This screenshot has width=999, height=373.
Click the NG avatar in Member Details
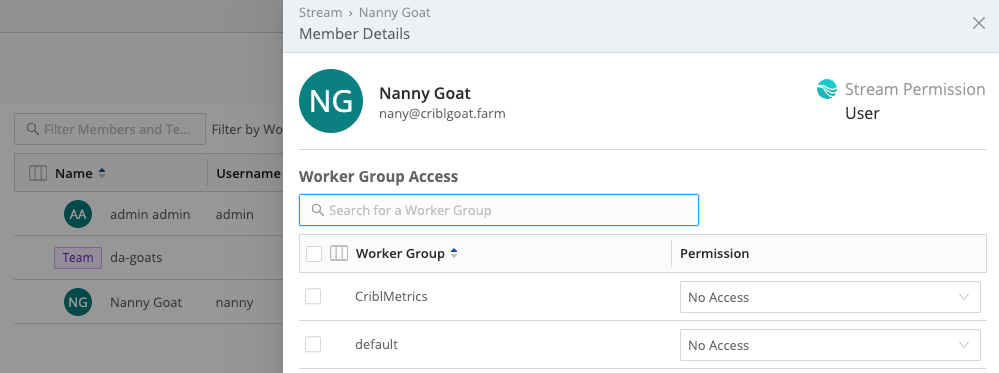[331, 101]
